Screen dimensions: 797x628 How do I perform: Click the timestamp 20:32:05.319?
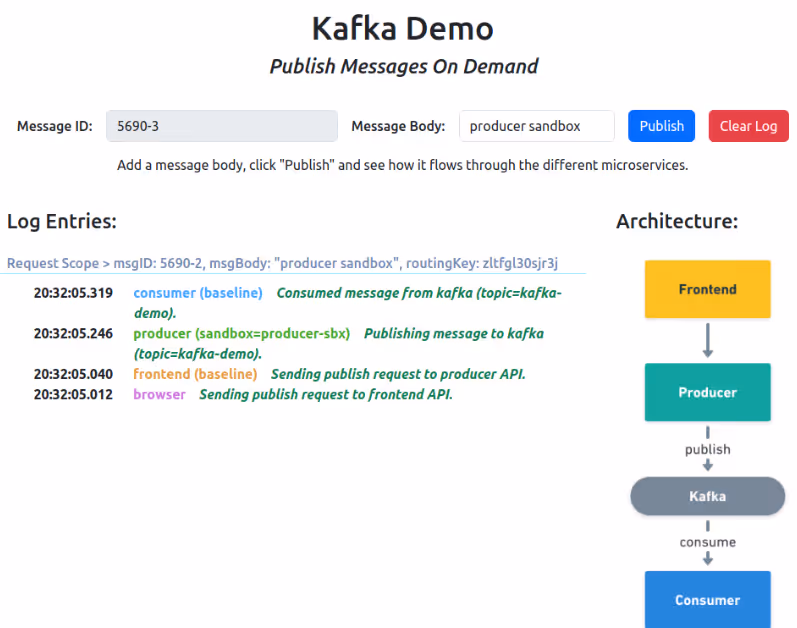tap(73, 293)
